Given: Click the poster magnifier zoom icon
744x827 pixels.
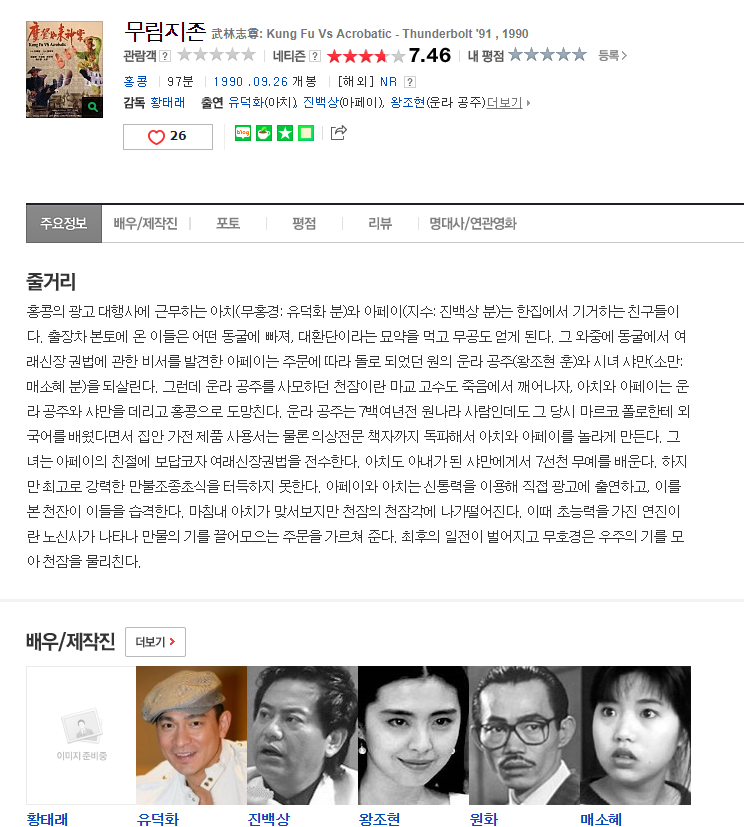Looking at the screenshot, I should pos(93,107).
